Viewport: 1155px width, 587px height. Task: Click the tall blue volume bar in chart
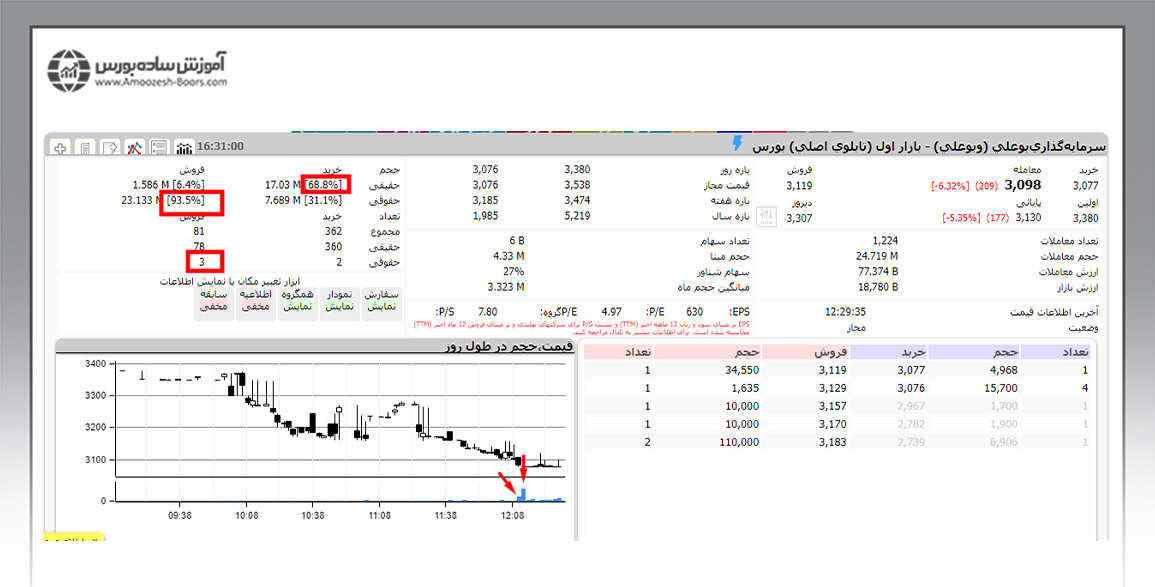522,493
